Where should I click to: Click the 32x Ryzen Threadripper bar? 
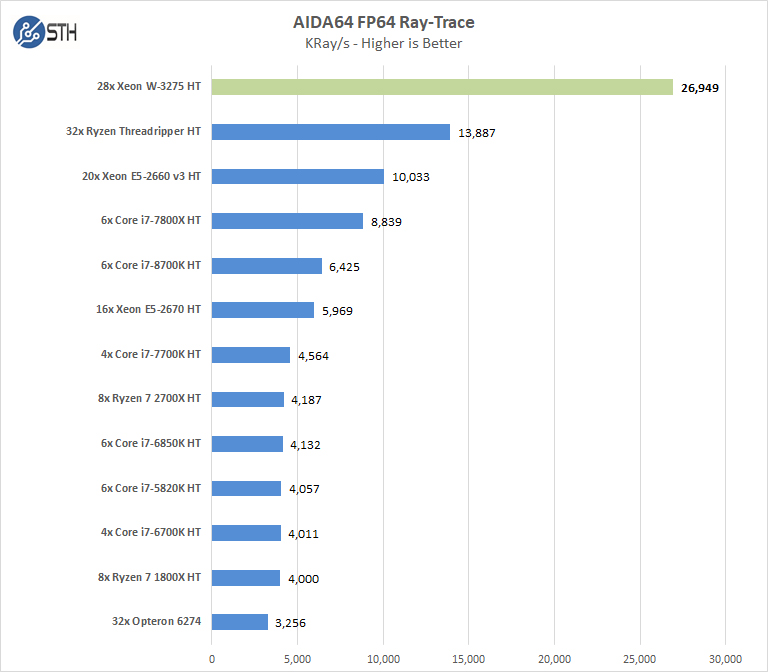tap(331, 132)
